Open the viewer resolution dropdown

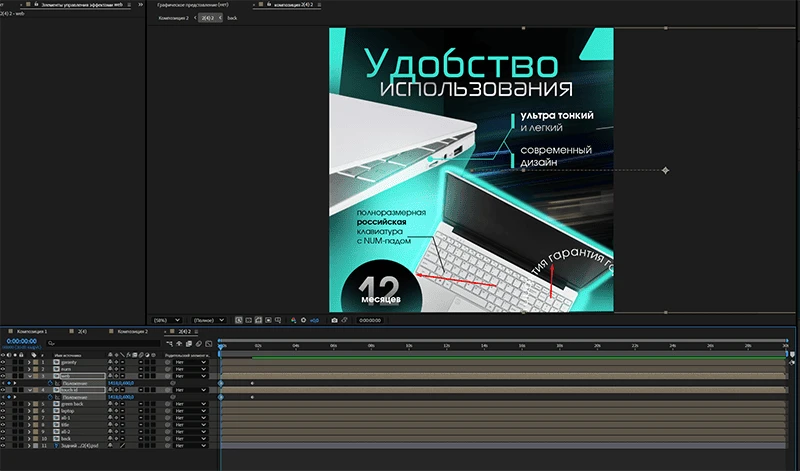209,320
